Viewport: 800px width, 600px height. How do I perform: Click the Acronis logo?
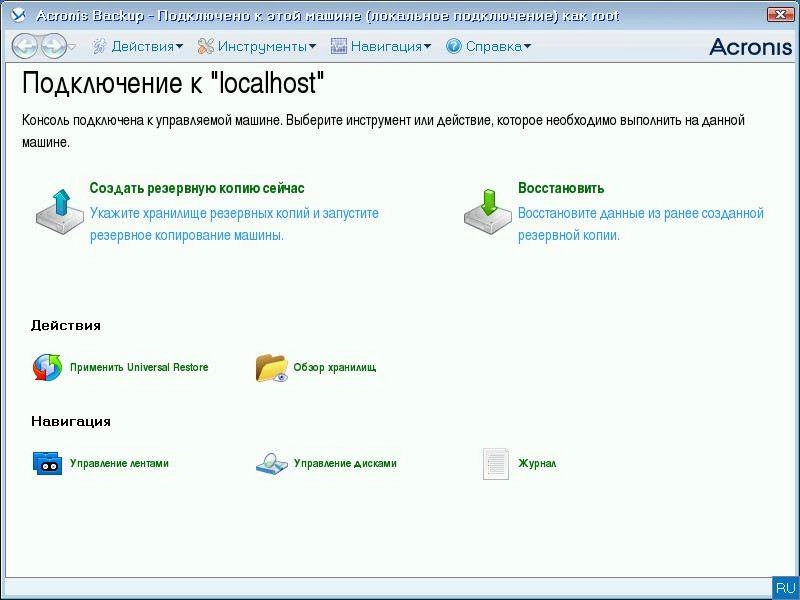[751, 46]
